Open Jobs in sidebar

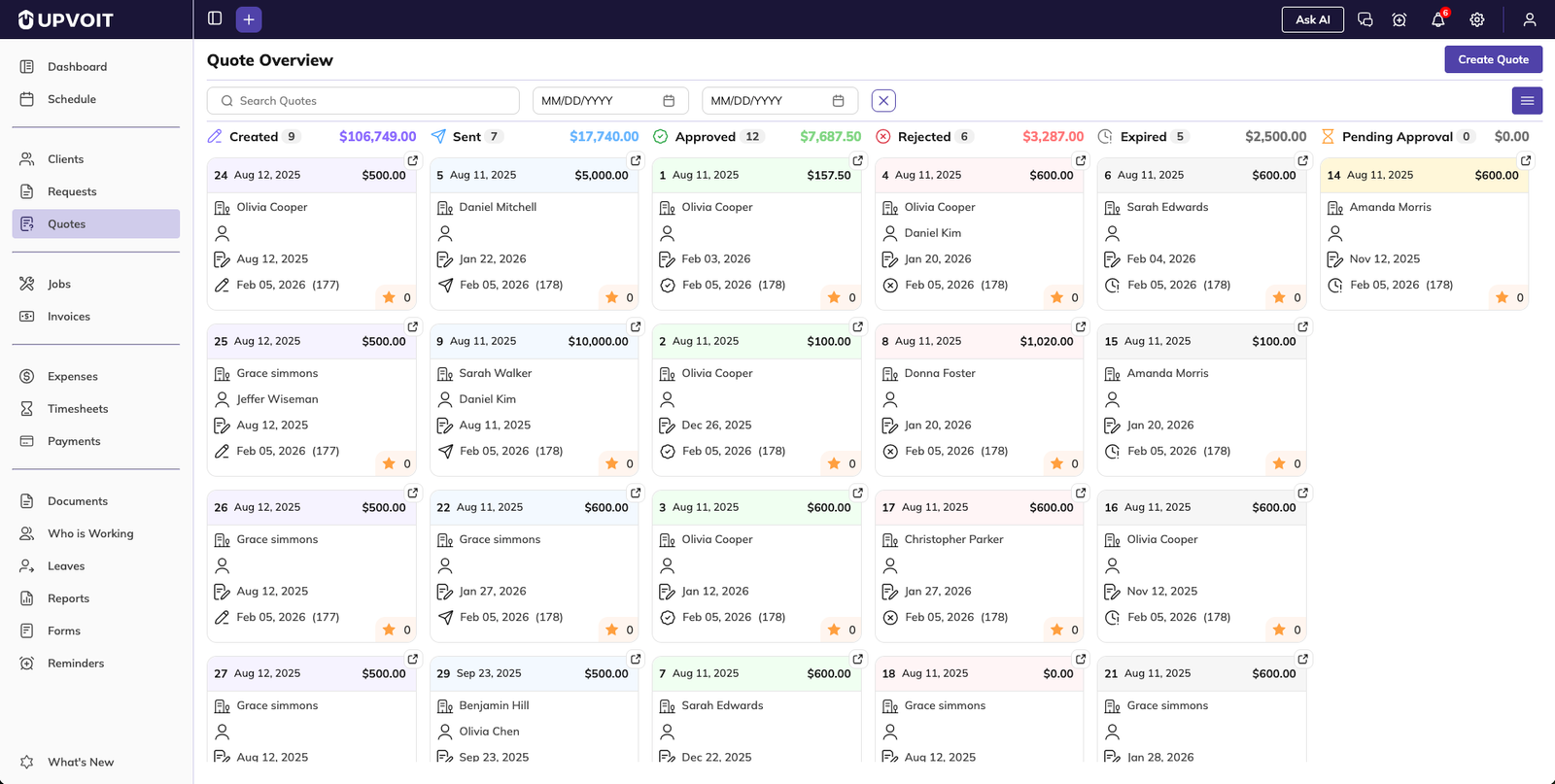click(96, 284)
